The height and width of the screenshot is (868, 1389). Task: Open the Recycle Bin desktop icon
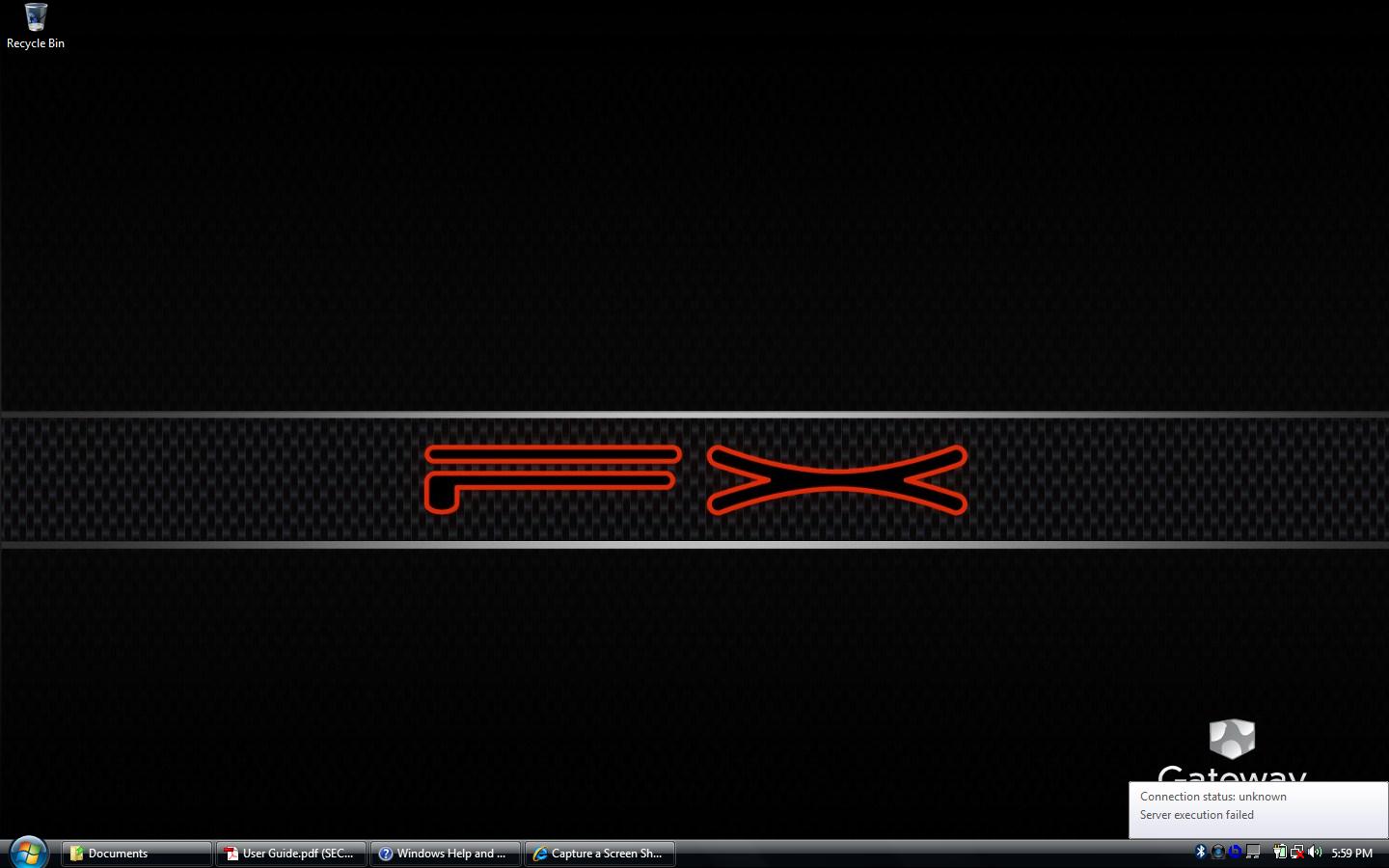36,26
